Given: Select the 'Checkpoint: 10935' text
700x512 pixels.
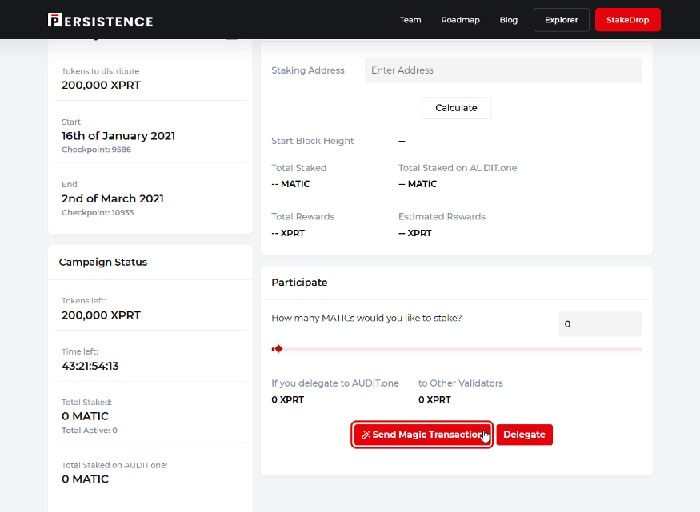Looking at the screenshot, I should [98, 212].
